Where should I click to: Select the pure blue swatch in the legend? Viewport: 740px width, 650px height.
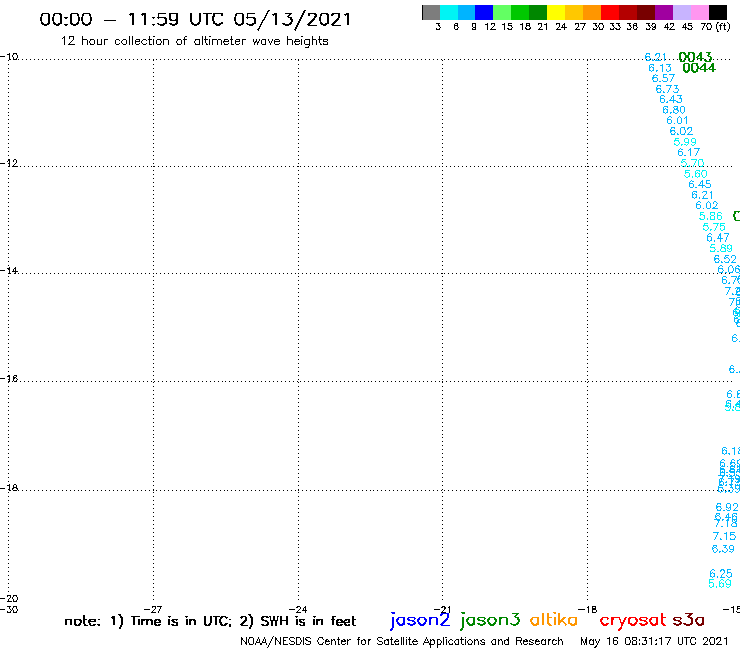pyautogui.click(x=484, y=13)
